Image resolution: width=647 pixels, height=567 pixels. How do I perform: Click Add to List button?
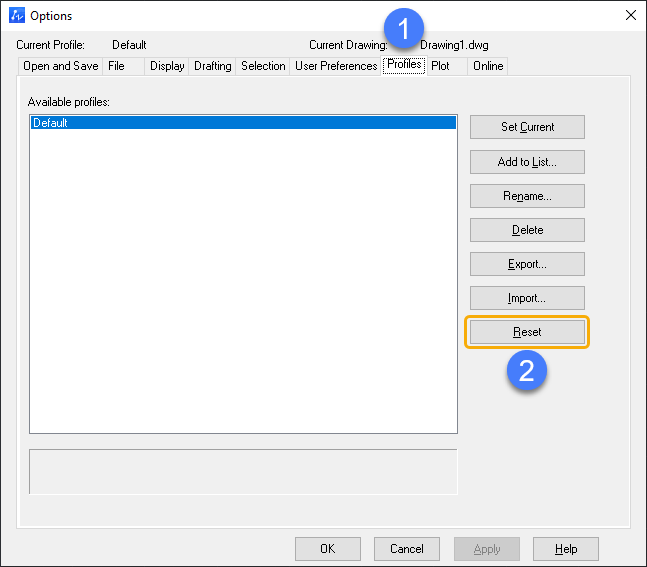click(x=527, y=162)
